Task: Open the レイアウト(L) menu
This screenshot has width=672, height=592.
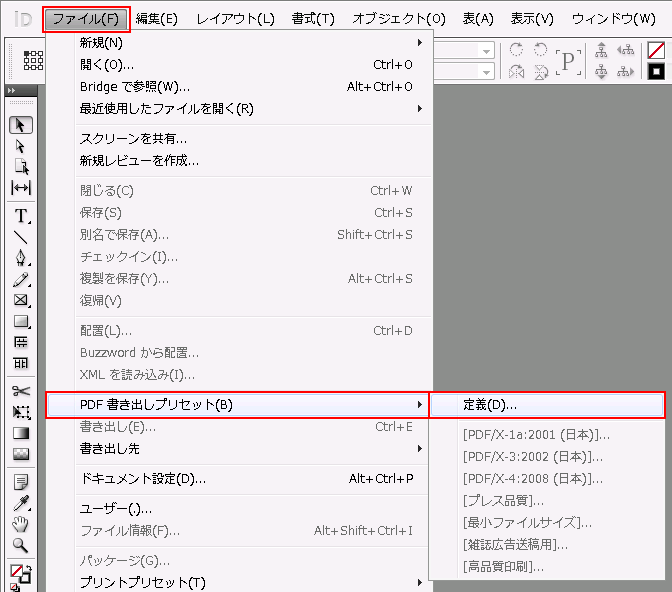Action: point(235,19)
